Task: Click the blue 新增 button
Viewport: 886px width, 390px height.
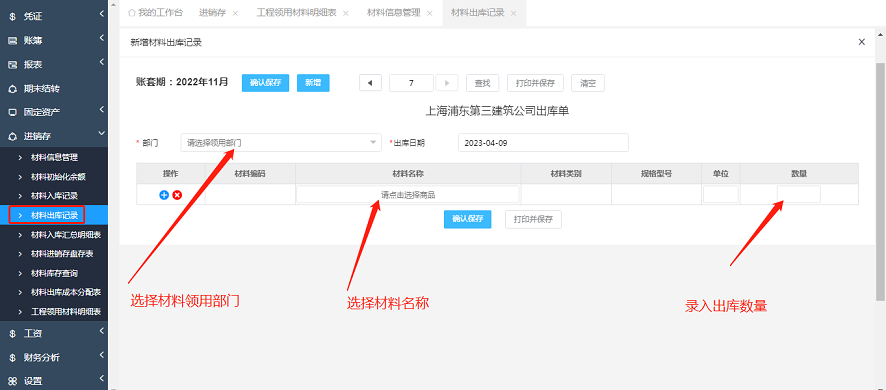Action: point(313,83)
